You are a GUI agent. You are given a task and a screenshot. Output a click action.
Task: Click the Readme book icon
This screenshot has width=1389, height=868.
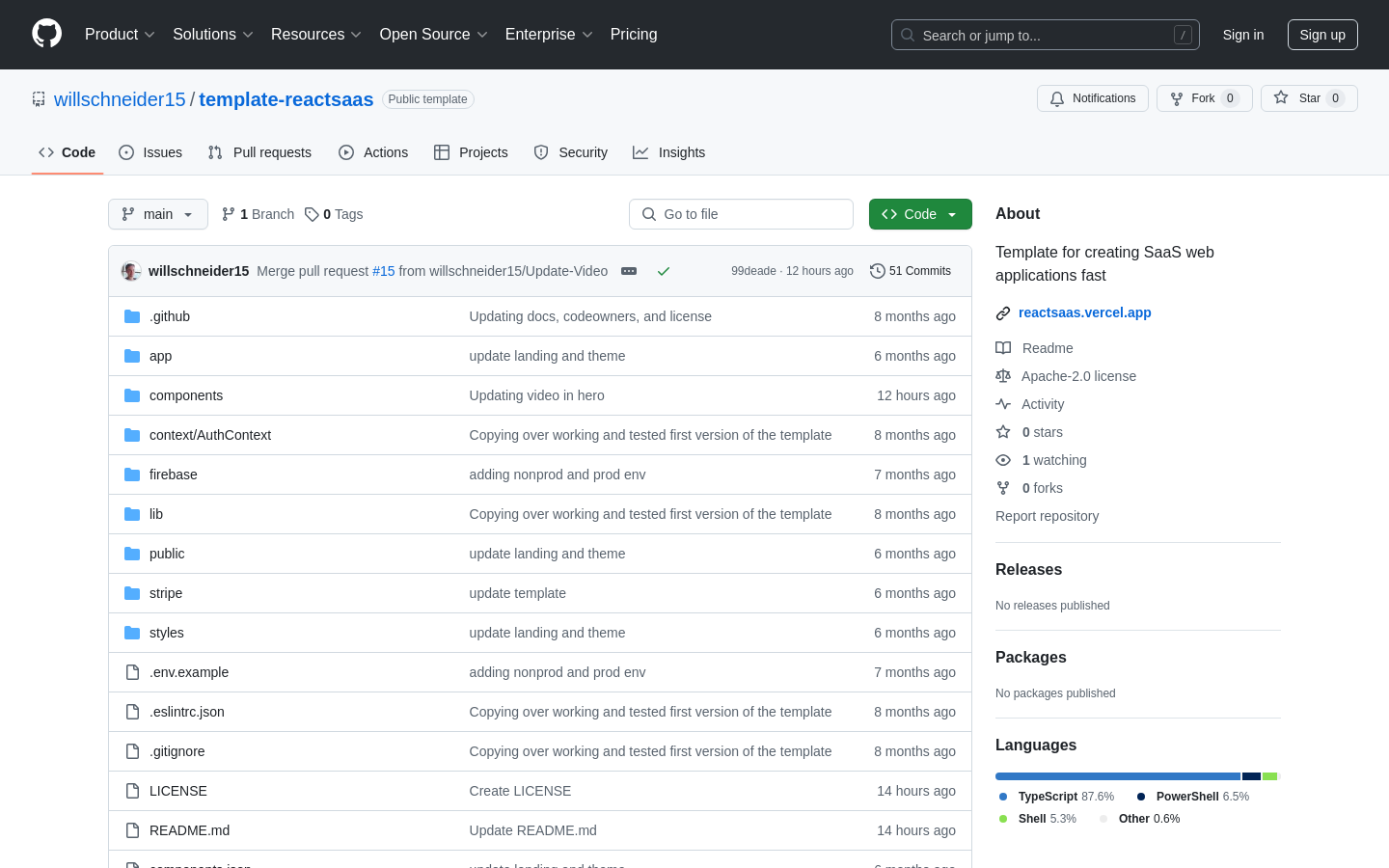tap(1003, 348)
